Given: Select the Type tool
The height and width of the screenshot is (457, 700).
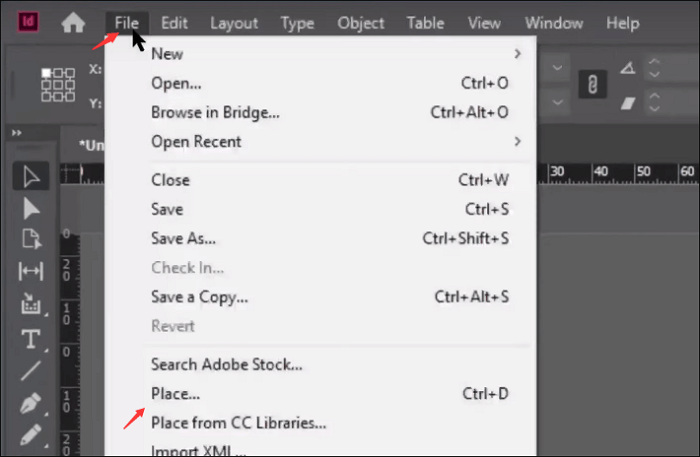Looking at the screenshot, I should pyautogui.click(x=30, y=339).
